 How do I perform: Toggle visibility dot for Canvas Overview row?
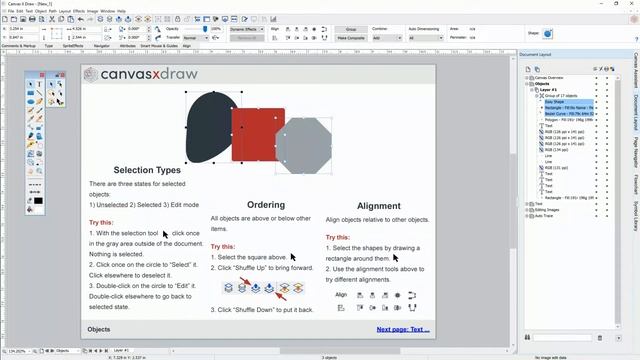point(596,78)
